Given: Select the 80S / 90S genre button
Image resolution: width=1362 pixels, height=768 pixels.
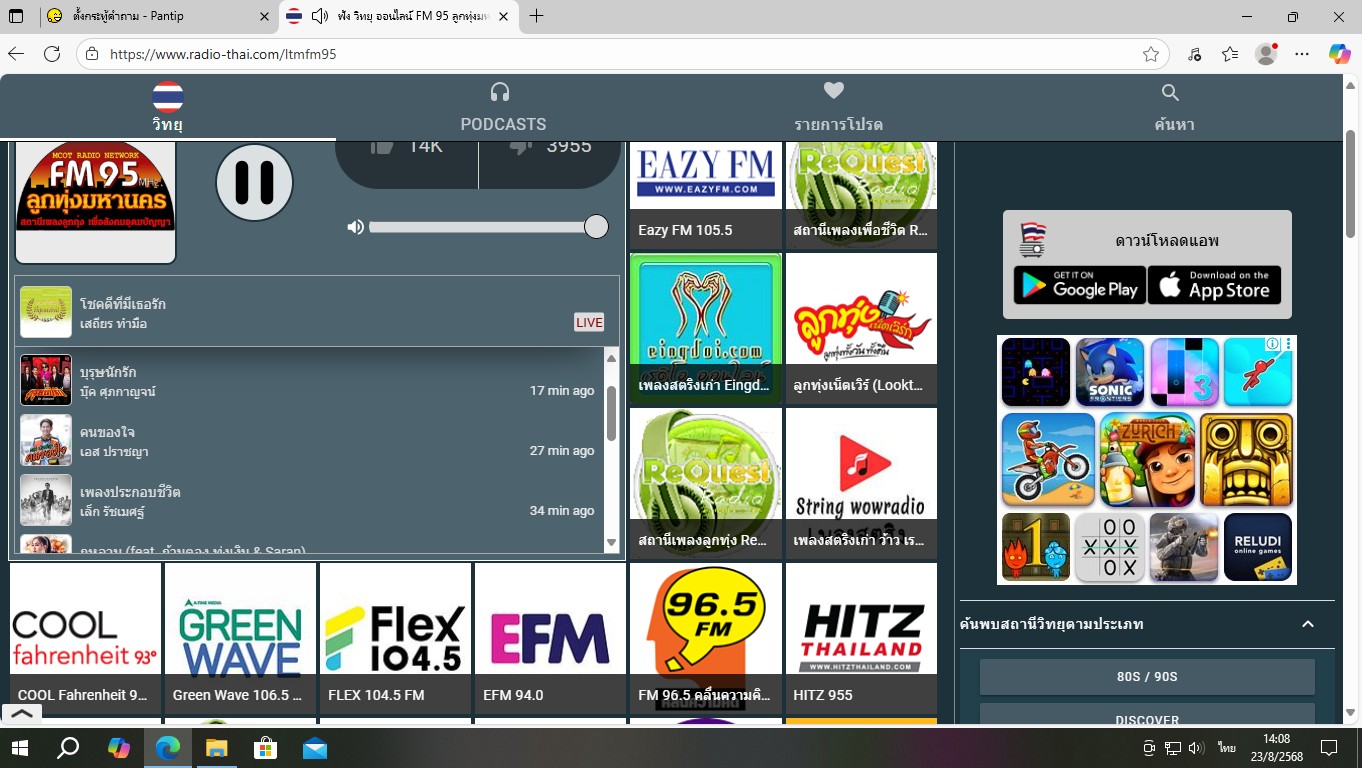Looking at the screenshot, I should [1147, 676].
